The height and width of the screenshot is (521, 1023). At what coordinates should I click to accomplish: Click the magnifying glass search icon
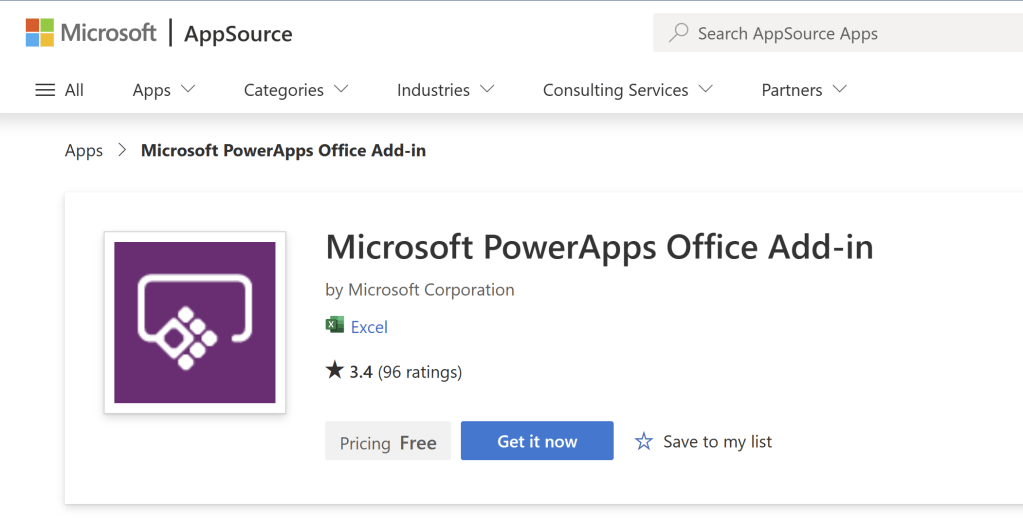point(678,33)
